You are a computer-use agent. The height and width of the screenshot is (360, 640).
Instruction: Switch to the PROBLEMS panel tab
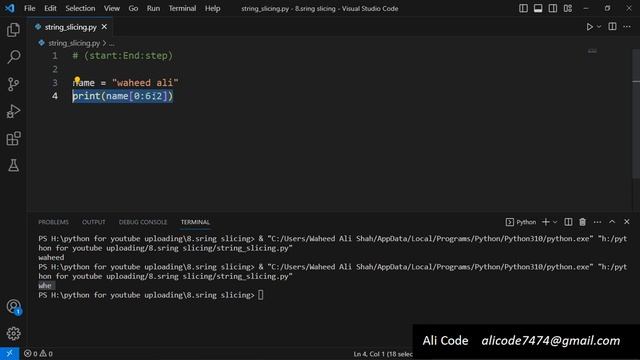[53, 222]
